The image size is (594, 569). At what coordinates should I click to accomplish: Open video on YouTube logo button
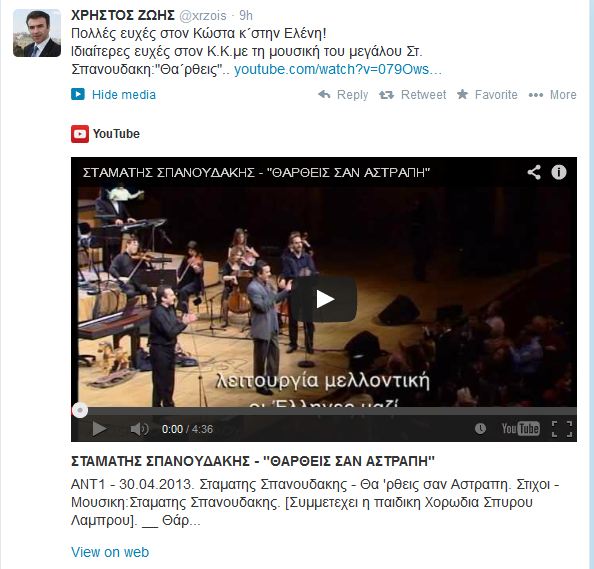tap(521, 429)
